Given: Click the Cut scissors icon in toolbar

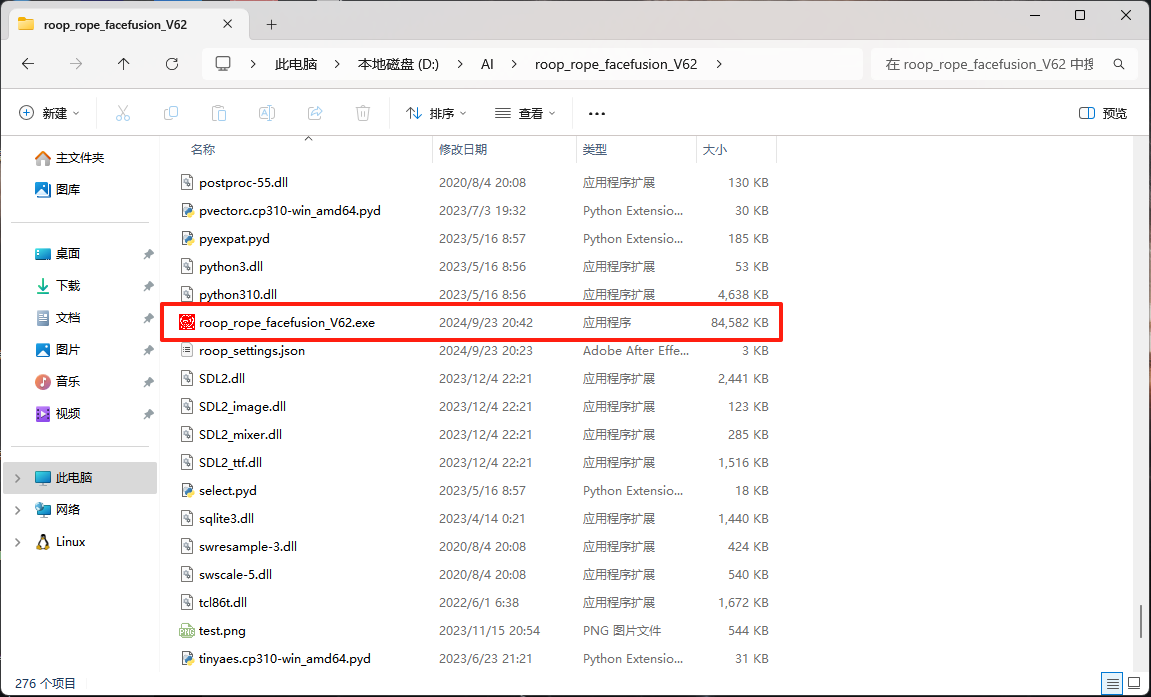Looking at the screenshot, I should pos(123,113).
